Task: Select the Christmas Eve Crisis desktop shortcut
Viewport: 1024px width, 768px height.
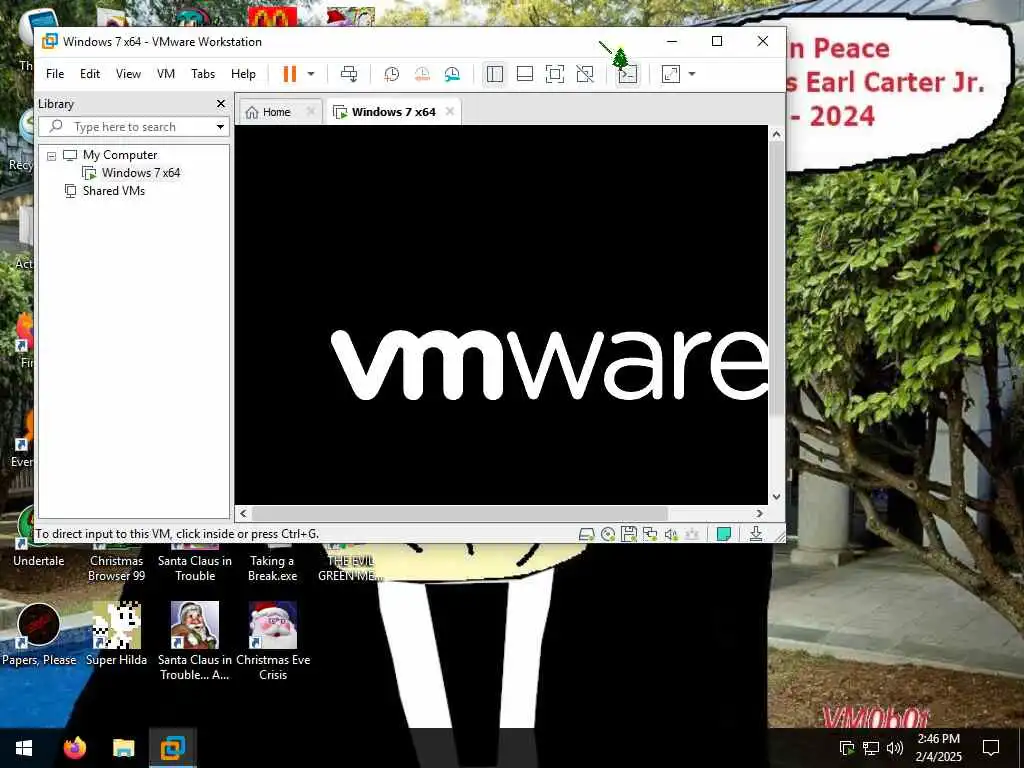Action: click(273, 641)
